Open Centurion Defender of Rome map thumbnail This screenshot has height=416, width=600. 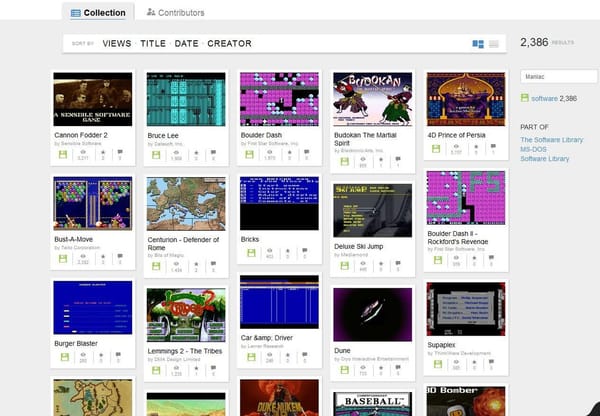[186, 204]
